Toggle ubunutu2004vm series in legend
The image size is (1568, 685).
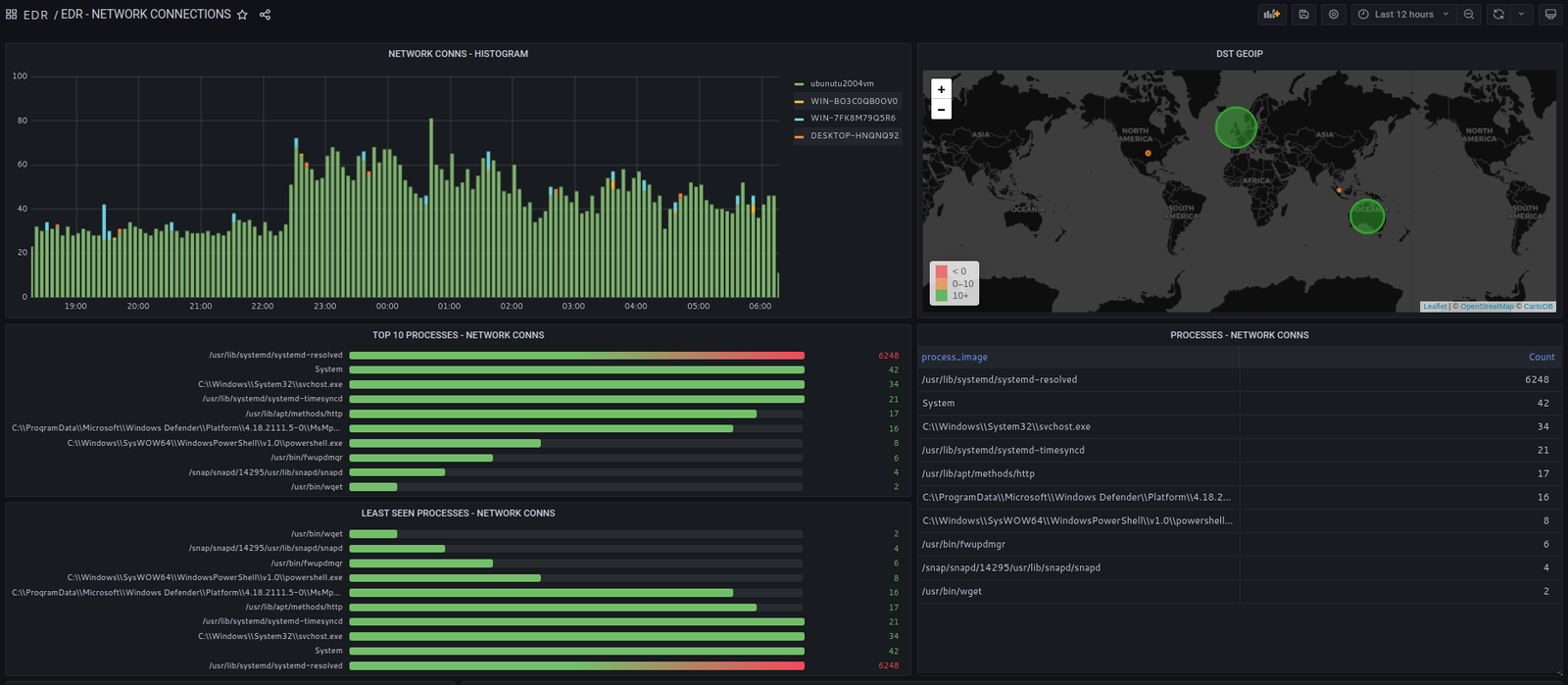click(841, 84)
